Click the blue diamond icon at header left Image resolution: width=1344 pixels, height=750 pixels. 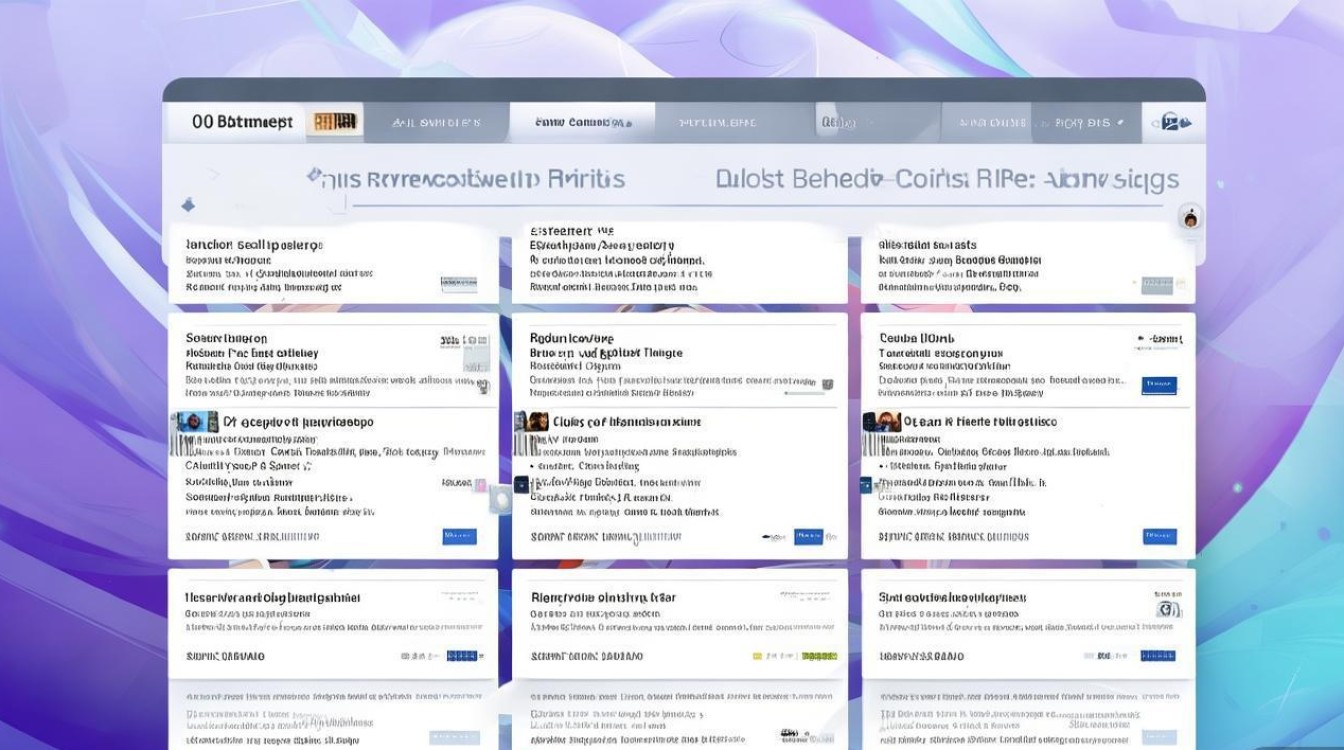[187, 206]
